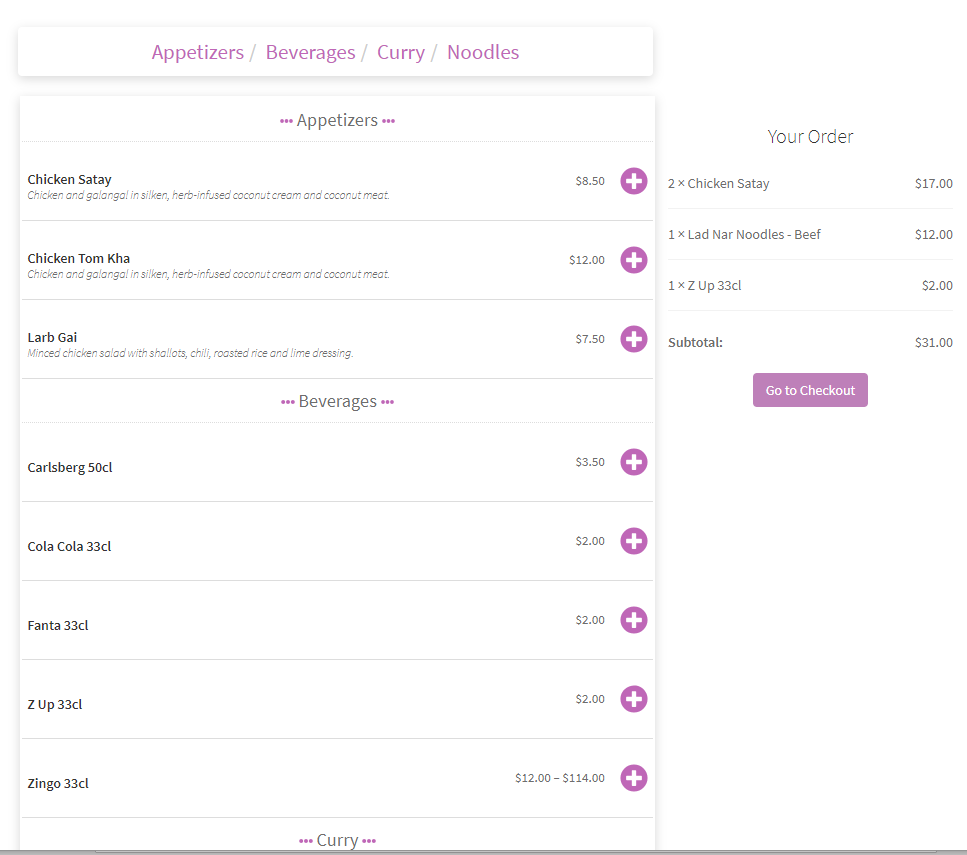Screen dimensions: 967x855
Task: Jump to the Beverages category link
Action: coord(310,52)
